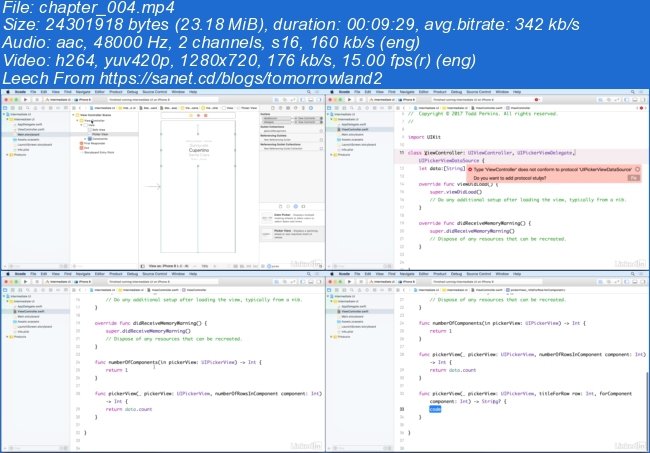Zoom out on the storyboard canvas
This screenshot has height=453, width=650.
(194, 266)
